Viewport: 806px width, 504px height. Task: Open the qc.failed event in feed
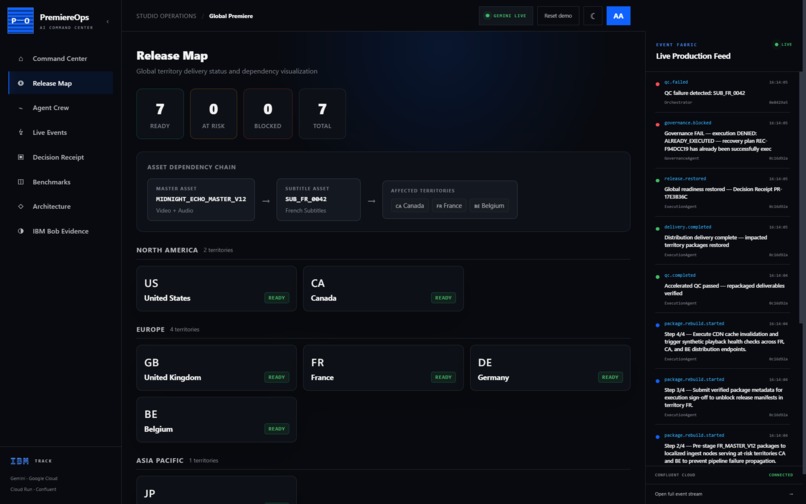pyautogui.click(x=722, y=92)
